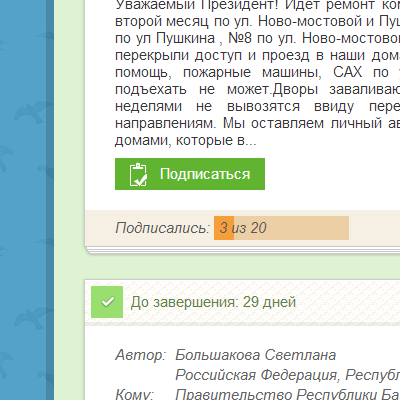Screen dimensions: 400x400
Task: Click the stacked paper edge under the first petition
Action: (x=242, y=251)
